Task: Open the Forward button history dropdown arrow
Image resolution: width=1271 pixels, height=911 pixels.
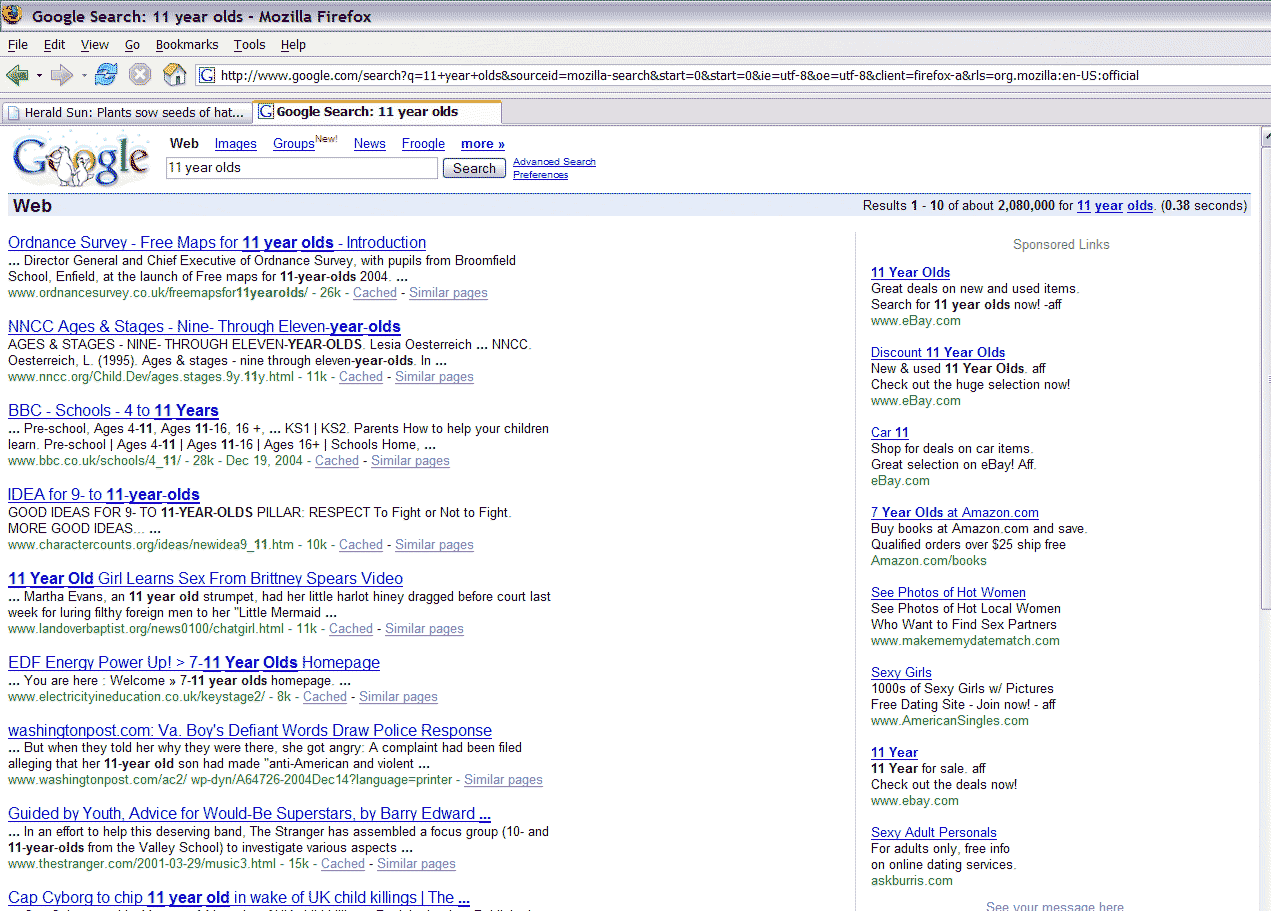Action: click(x=84, y=76)
